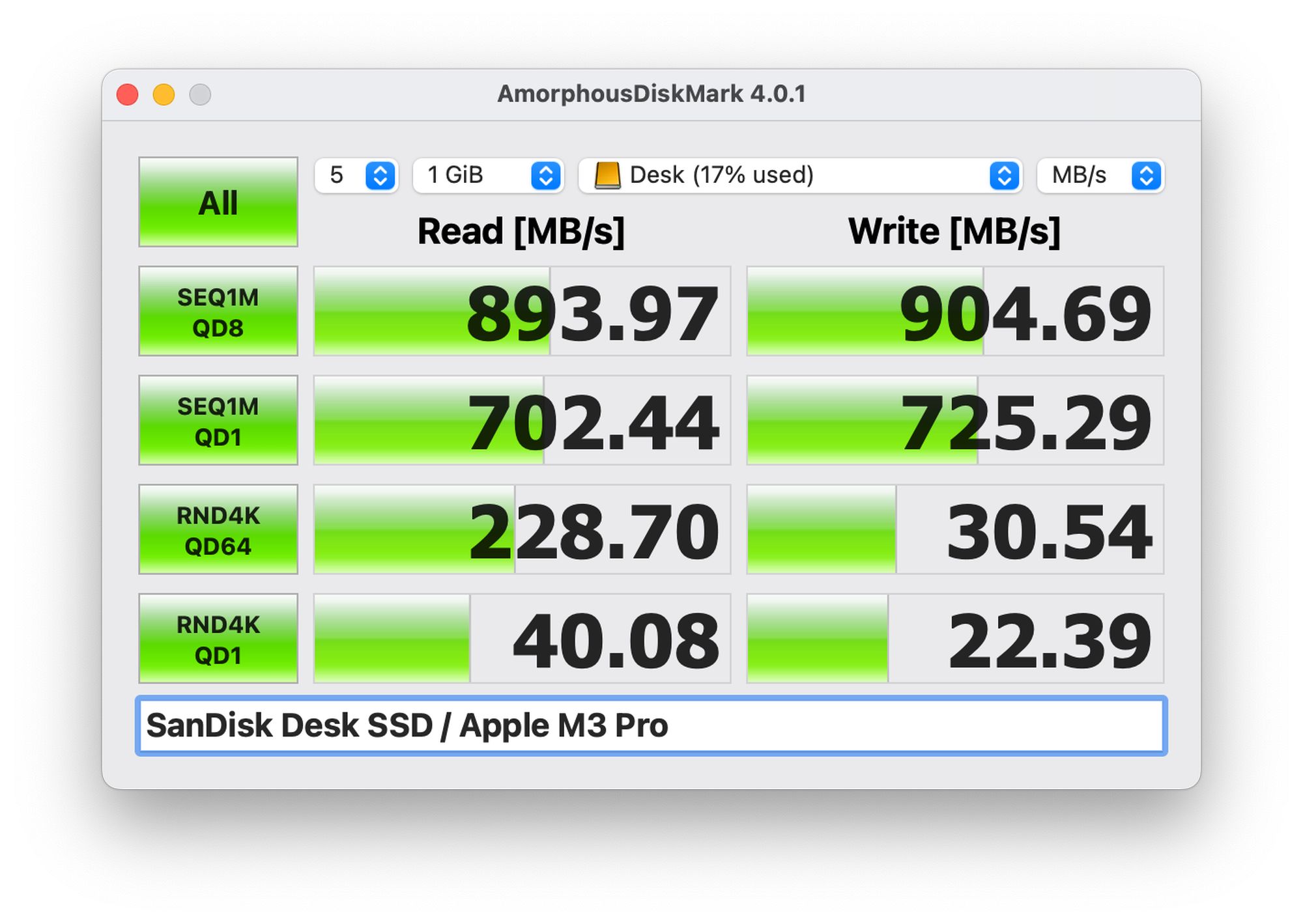This screenshot has width=1303, height=924.
Task: Click the RND4K QD64 read value 228.70
Action: coord(522,529)
